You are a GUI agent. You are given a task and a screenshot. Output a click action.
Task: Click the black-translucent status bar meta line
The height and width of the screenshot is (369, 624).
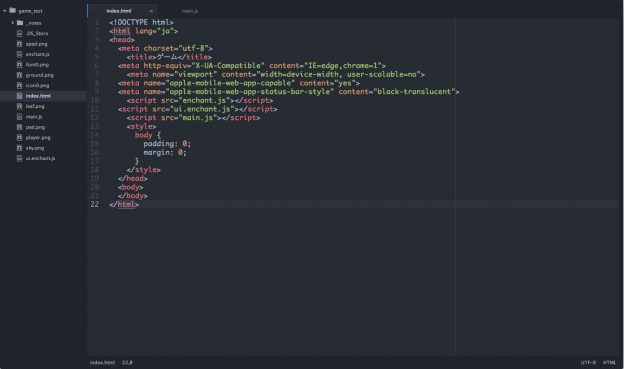(x=289, y=92)
